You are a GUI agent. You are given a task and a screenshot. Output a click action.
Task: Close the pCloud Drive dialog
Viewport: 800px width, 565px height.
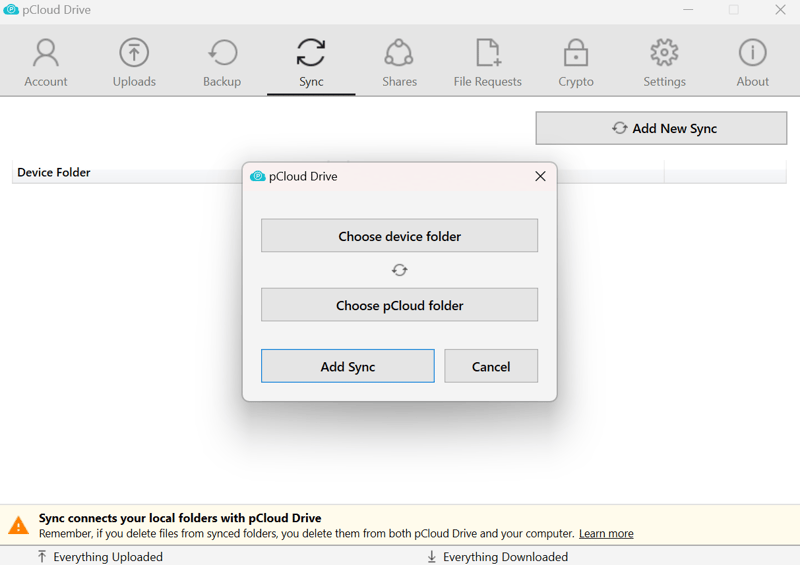point(540,177)
